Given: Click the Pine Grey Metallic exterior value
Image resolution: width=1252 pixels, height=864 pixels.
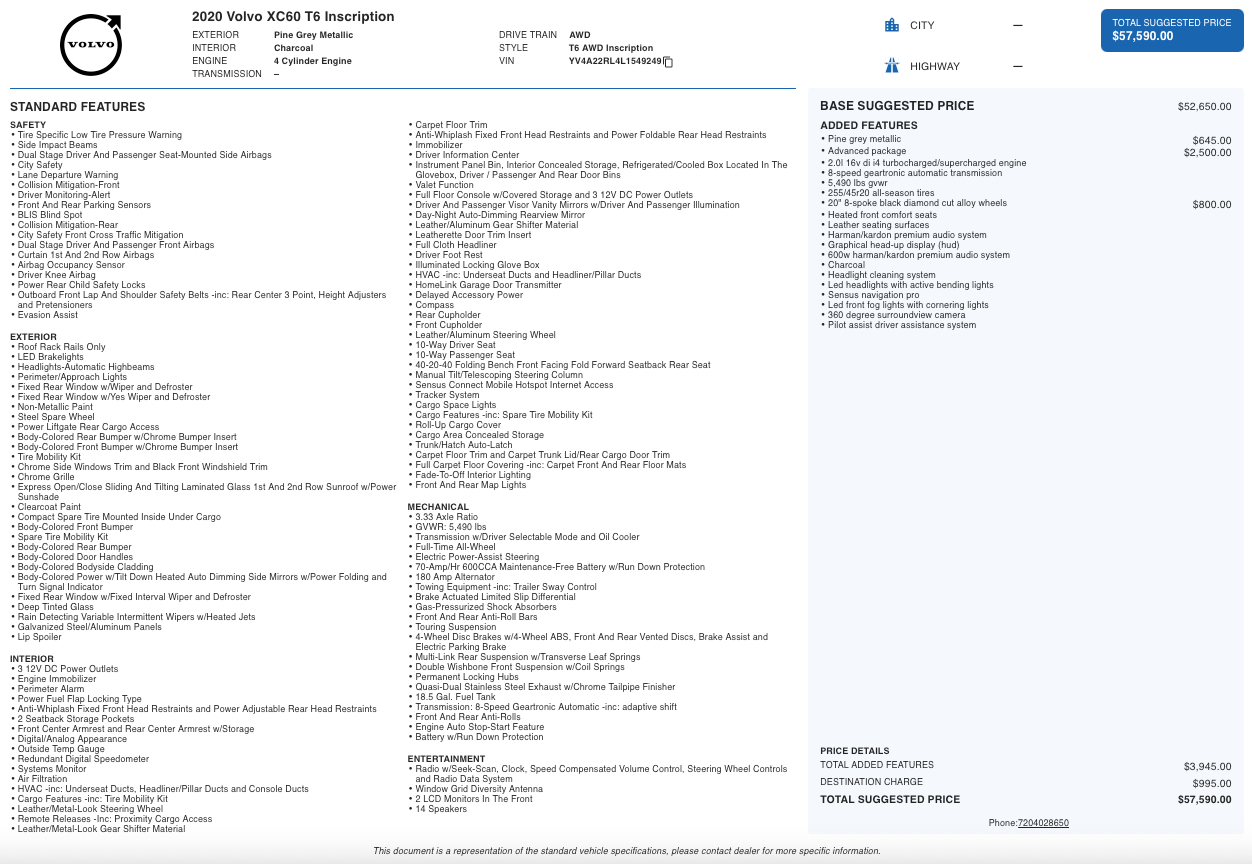Looking at the screenshot, I should coord(313,35).
